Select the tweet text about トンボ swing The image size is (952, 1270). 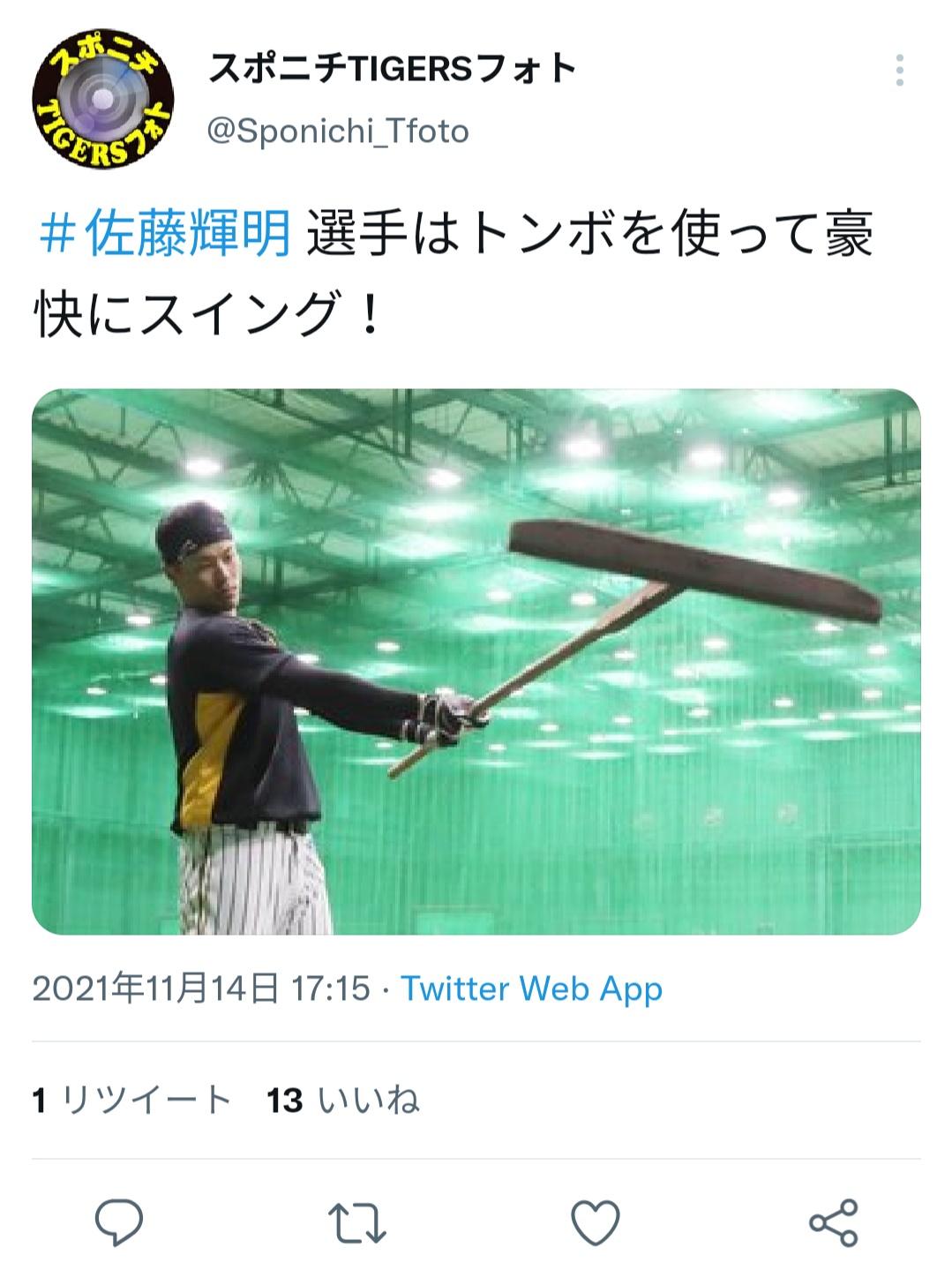[x=454, y=274]
